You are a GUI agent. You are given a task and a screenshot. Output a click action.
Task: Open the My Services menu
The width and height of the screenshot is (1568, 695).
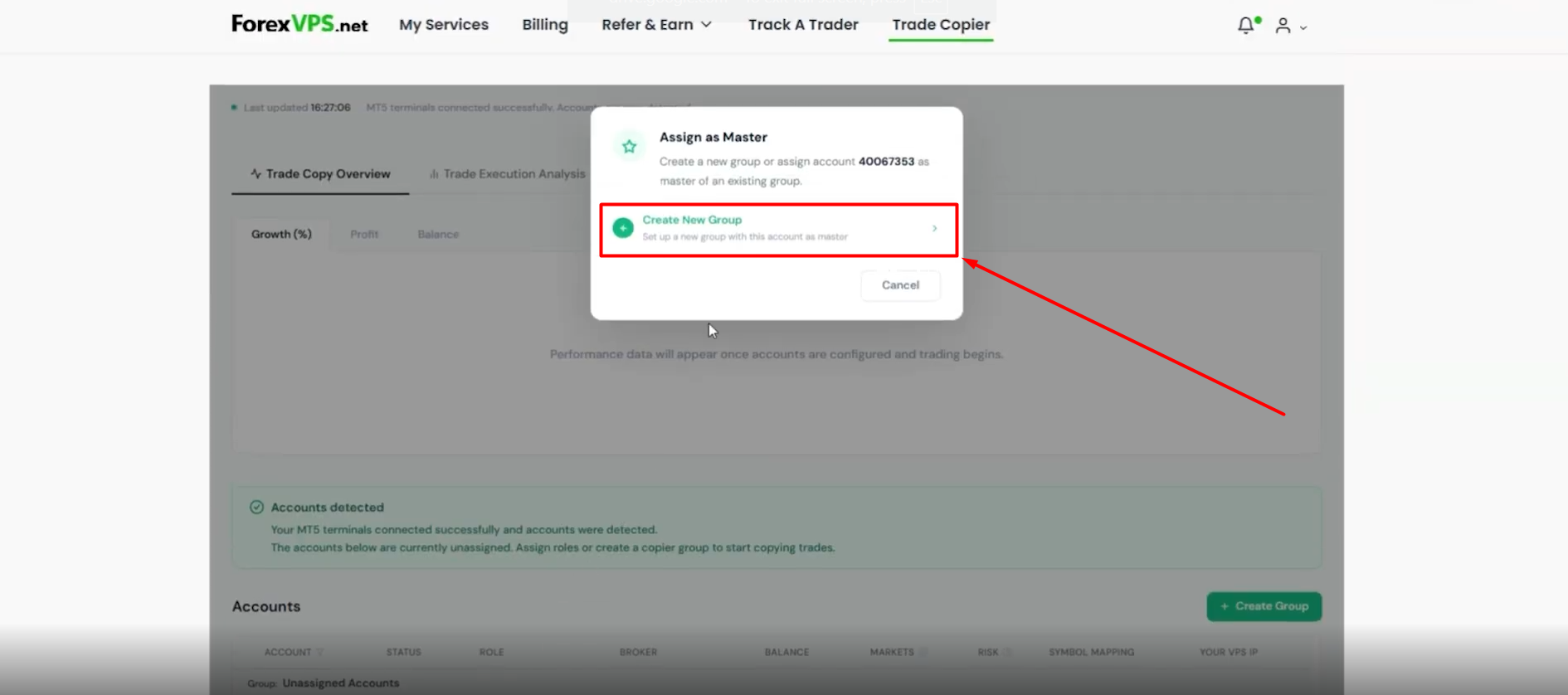(444, 25)
